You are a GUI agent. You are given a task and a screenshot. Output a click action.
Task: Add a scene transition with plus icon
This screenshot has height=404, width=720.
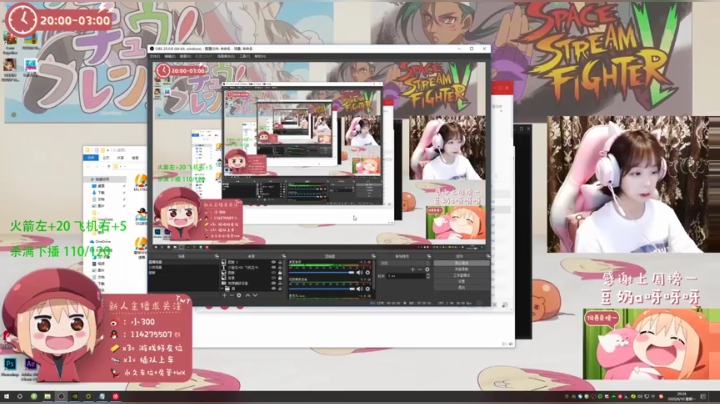tap(413, 269)
